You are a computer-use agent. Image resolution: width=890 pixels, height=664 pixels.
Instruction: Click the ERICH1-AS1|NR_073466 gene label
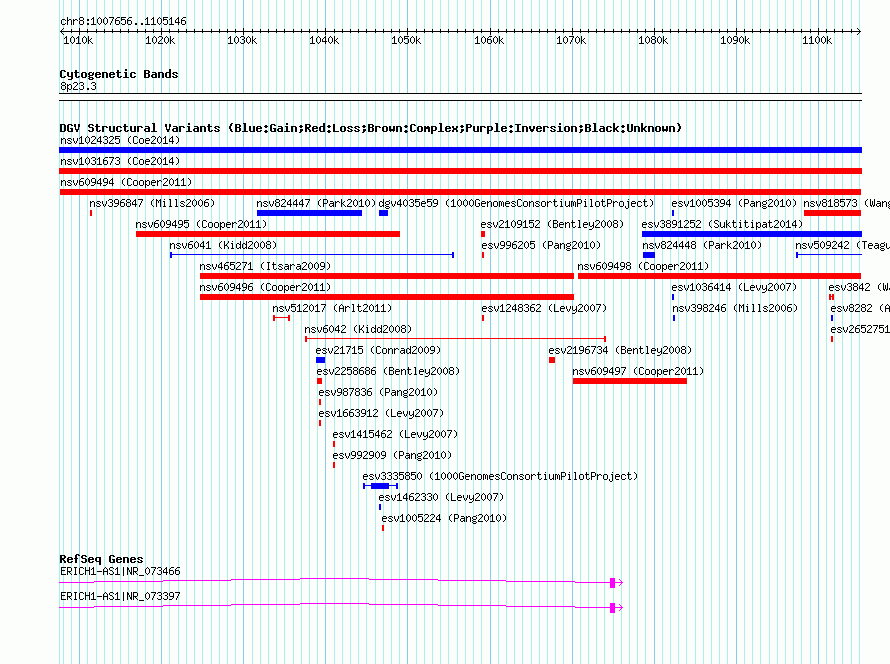click(x=120, y=571)
